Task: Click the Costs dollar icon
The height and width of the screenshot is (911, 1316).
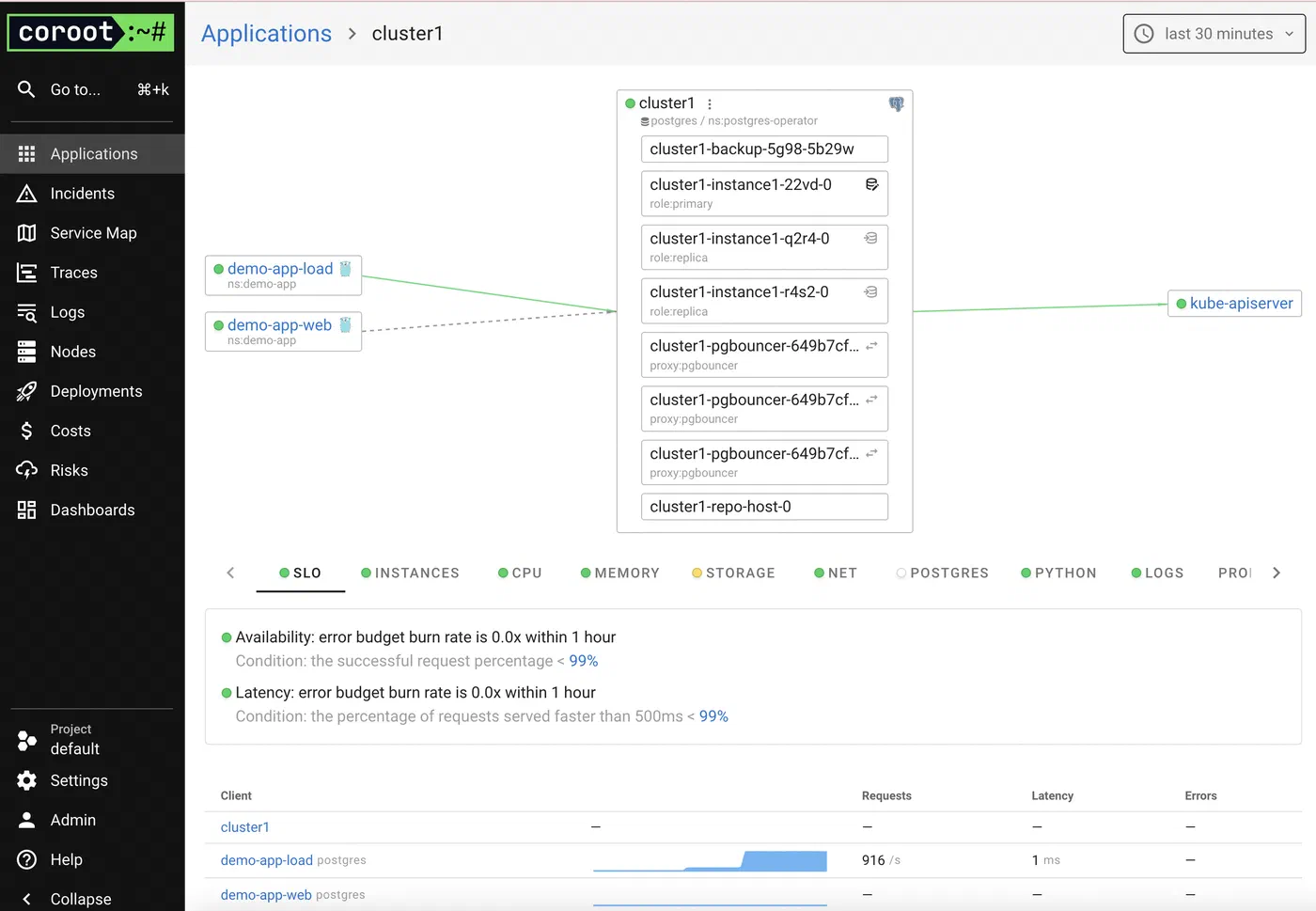Action: tap(26, 431)
